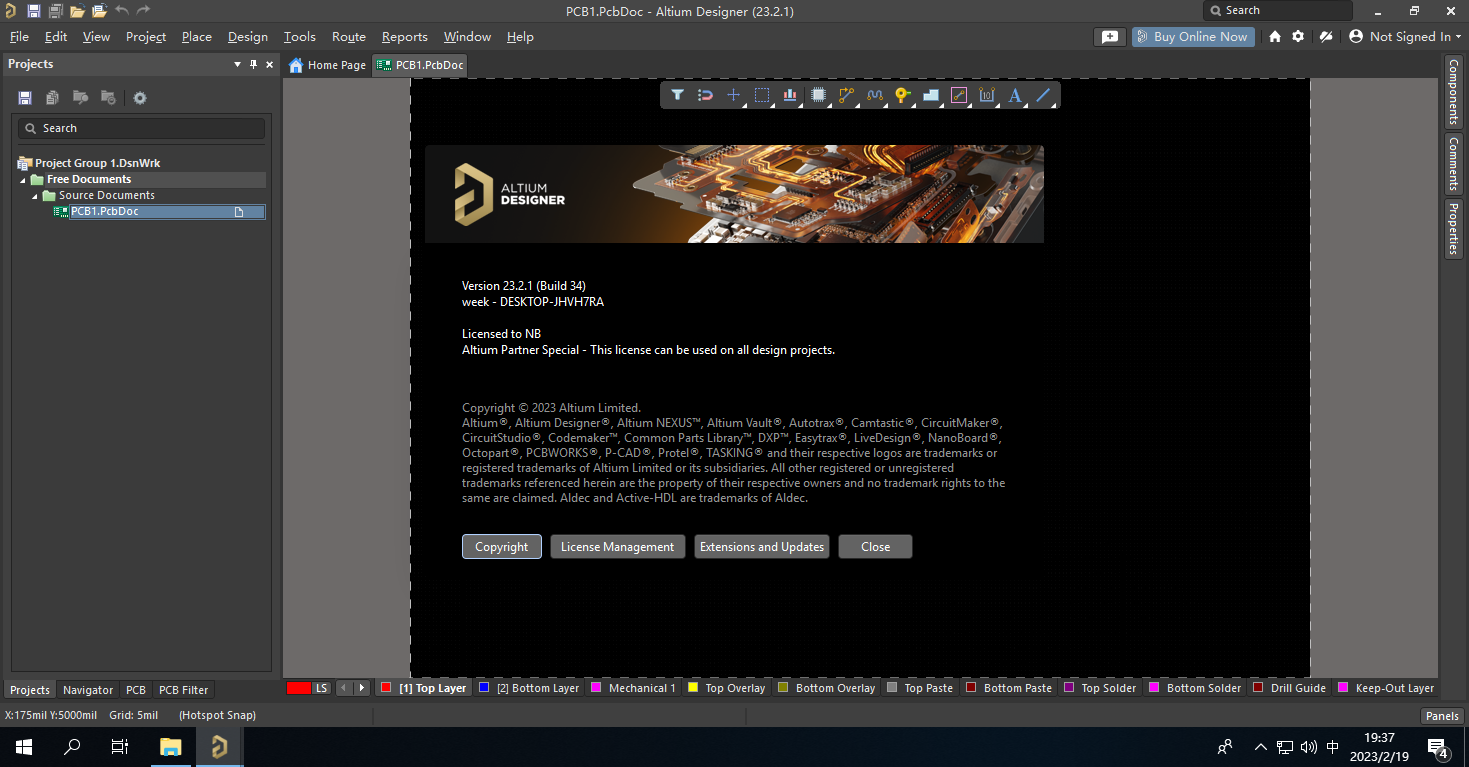Screen dimensions: 1469x767
Task: Pin the Projects panel
Action: (x=254, y=64)
